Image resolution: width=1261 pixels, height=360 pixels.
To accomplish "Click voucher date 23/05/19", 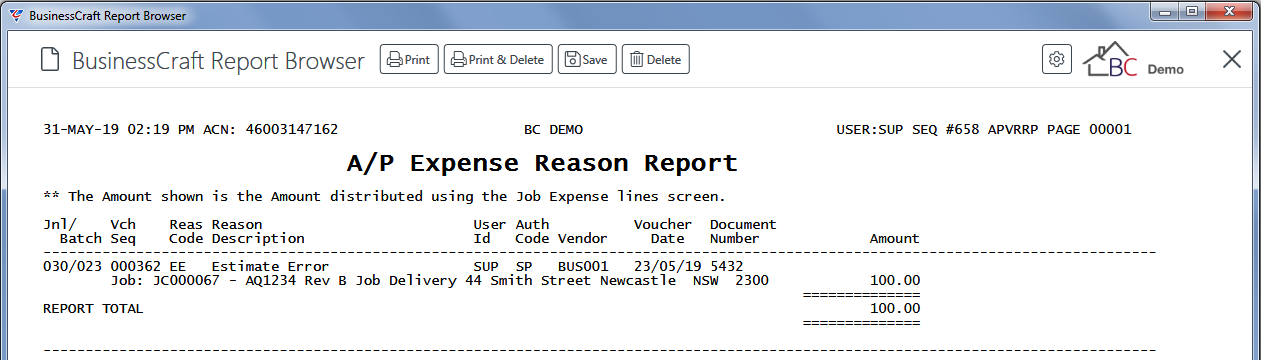I will point(667,267).
